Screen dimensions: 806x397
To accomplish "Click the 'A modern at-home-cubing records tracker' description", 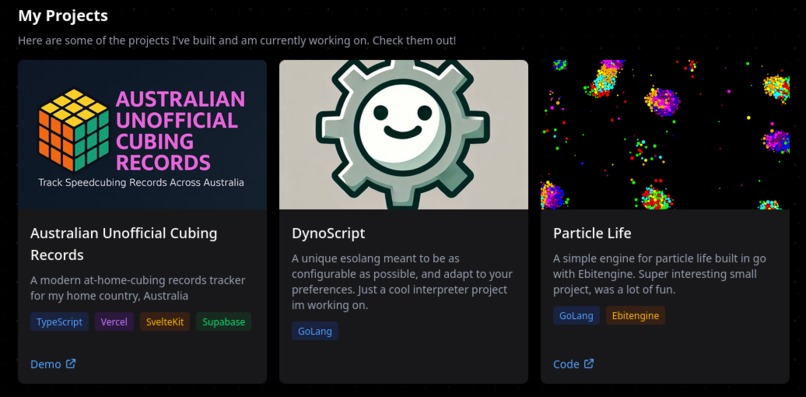I will tap(138, 288).
